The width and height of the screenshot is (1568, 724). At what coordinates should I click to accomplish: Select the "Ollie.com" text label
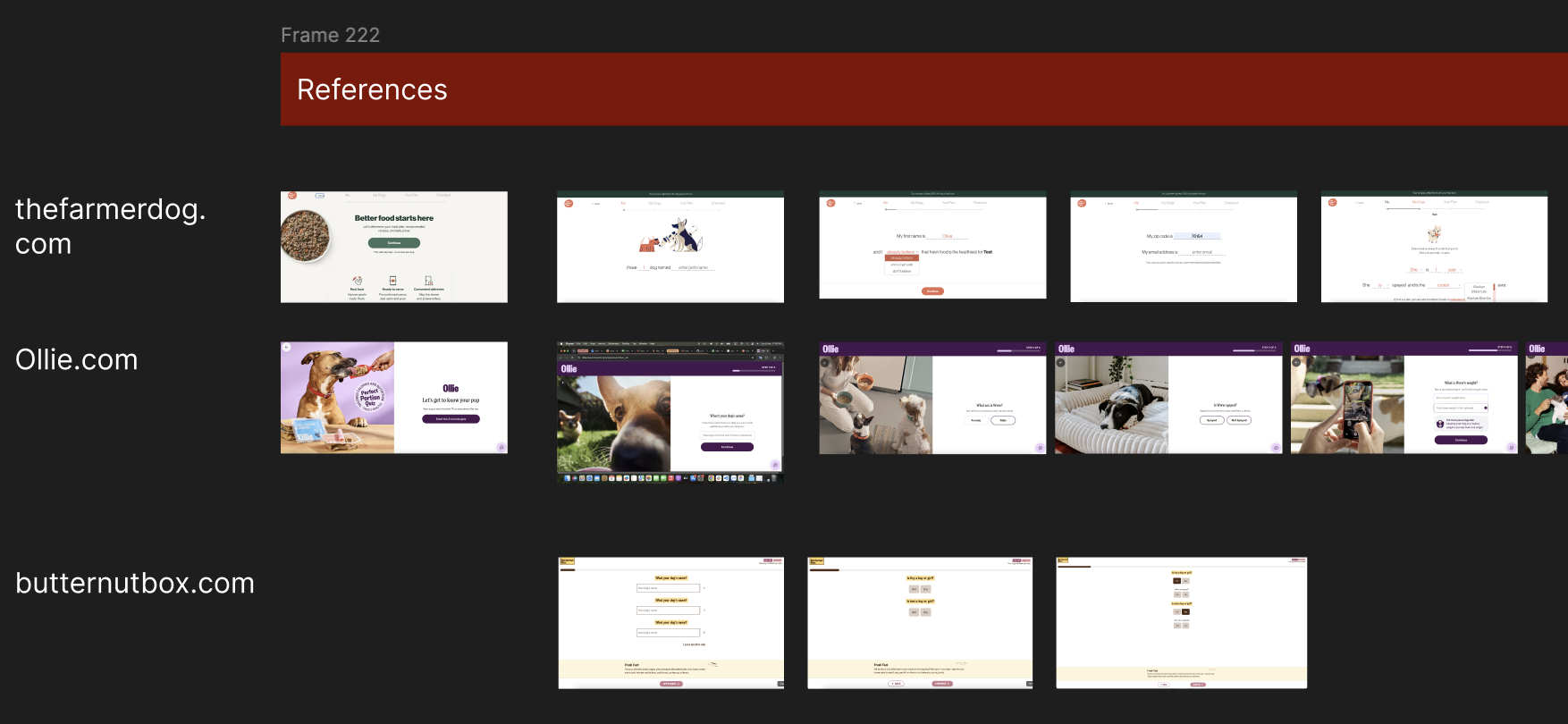click(x=77, y=359)
